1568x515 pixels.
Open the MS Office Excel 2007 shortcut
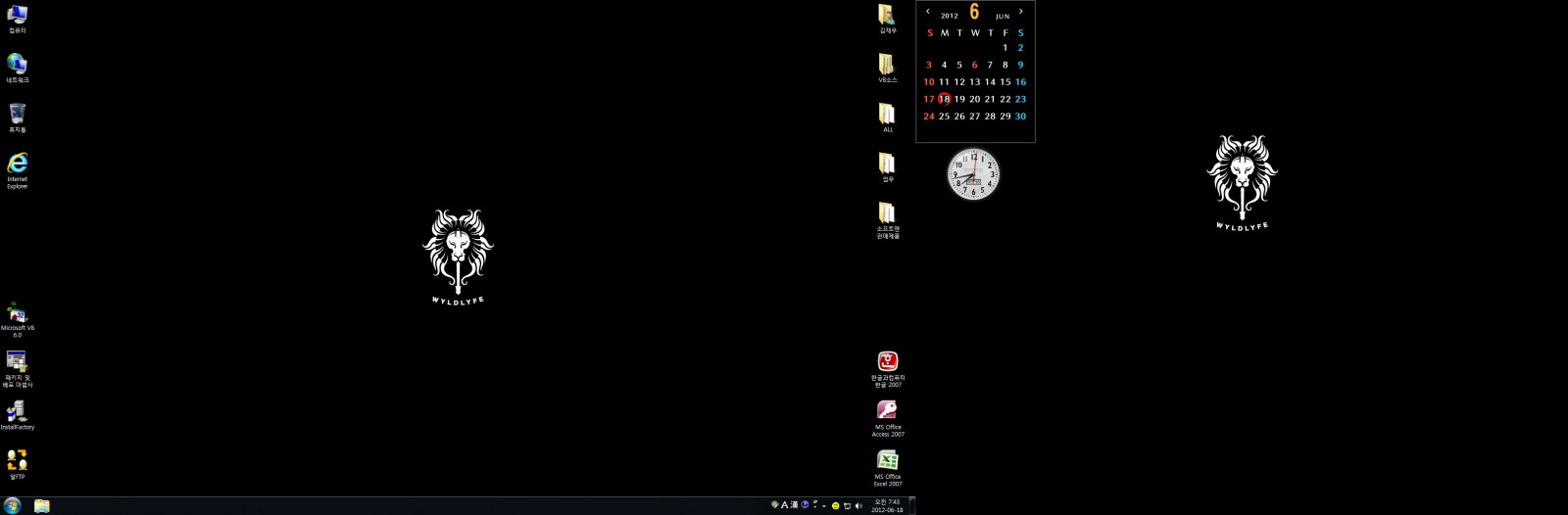(x=887, y=461)
